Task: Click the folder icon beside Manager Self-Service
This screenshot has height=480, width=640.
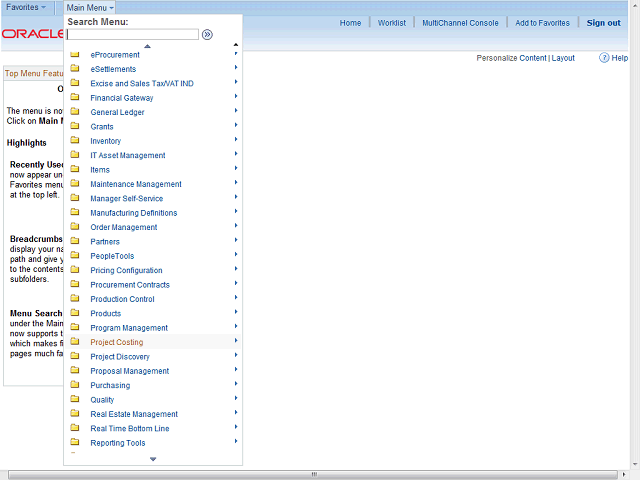Action: pyautogui.click(x=75, y=198)
